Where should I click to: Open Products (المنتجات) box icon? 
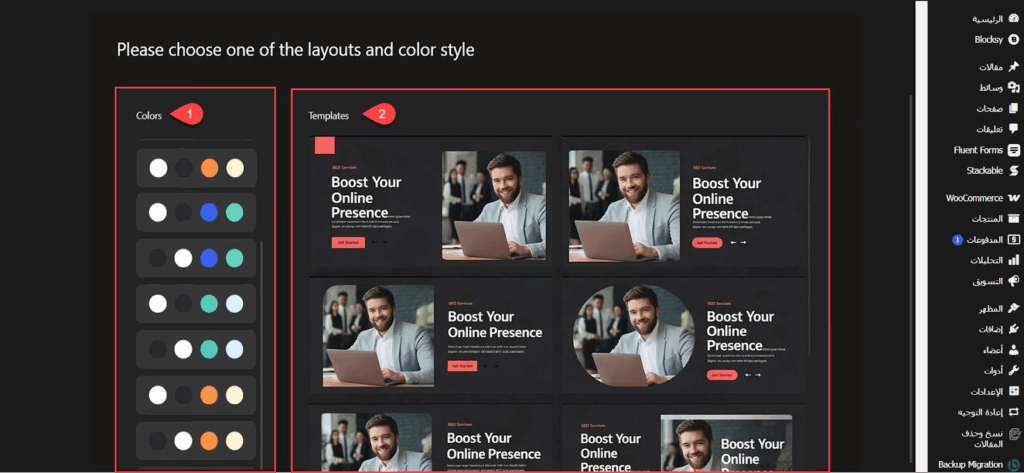1013,219
